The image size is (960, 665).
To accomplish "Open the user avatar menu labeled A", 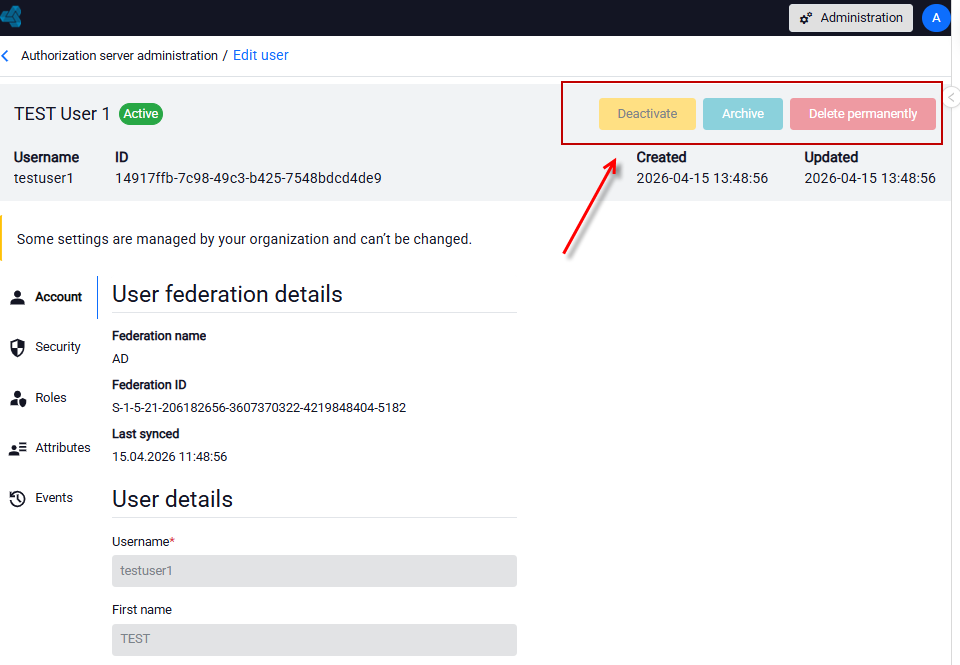I will click(936, 18).
